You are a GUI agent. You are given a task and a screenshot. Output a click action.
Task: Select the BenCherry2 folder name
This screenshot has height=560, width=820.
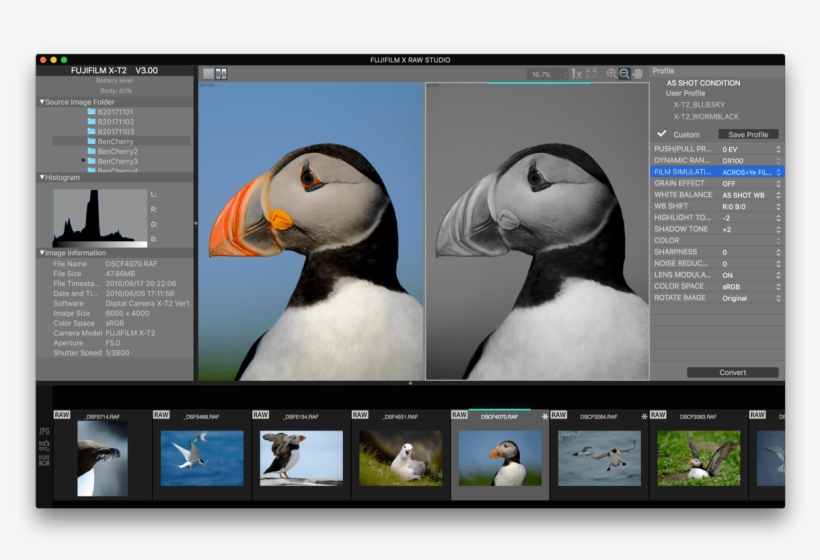coord(118,151)
